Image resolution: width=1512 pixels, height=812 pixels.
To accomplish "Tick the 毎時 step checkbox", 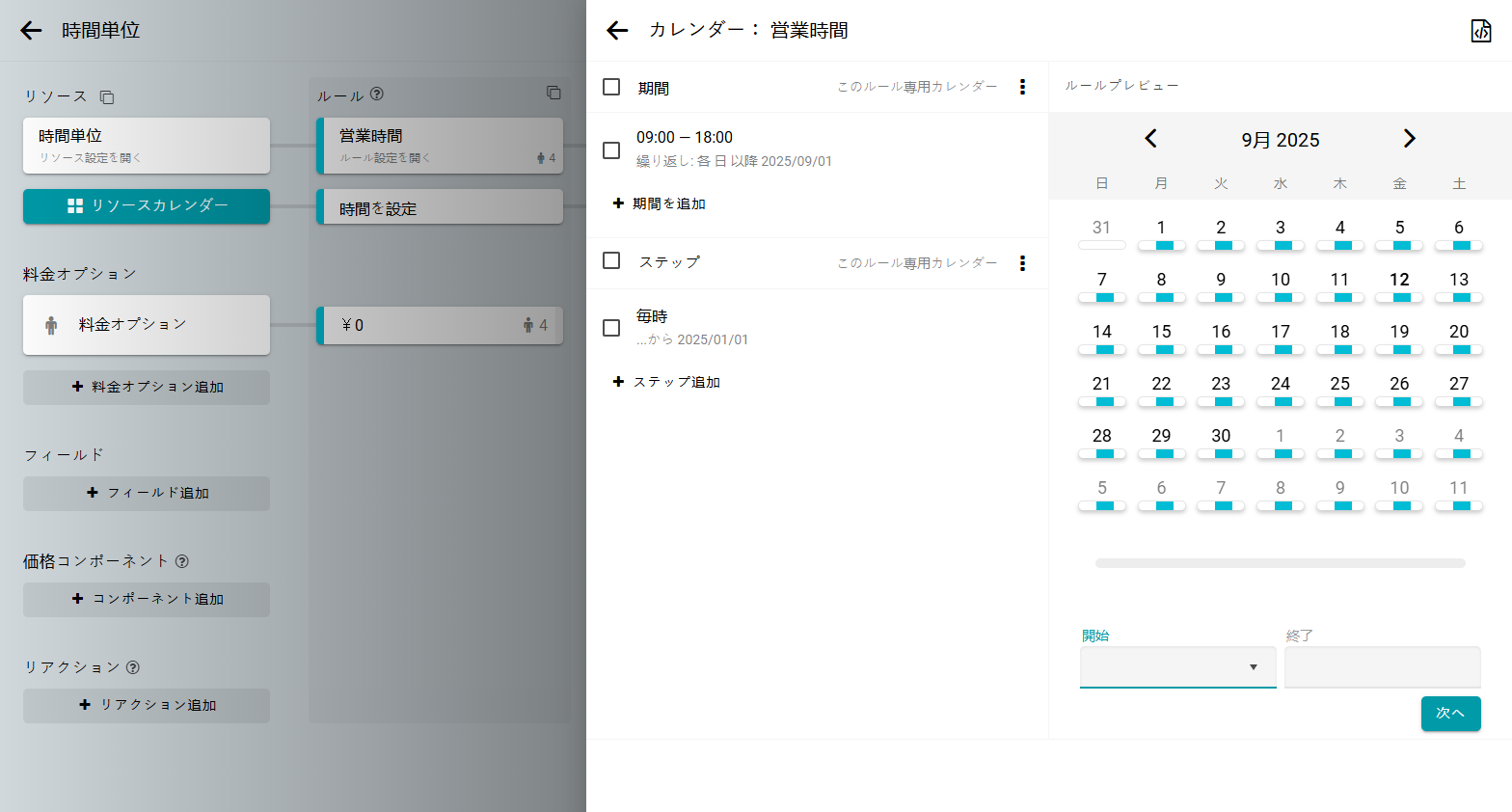I will (x=611, y=328).
